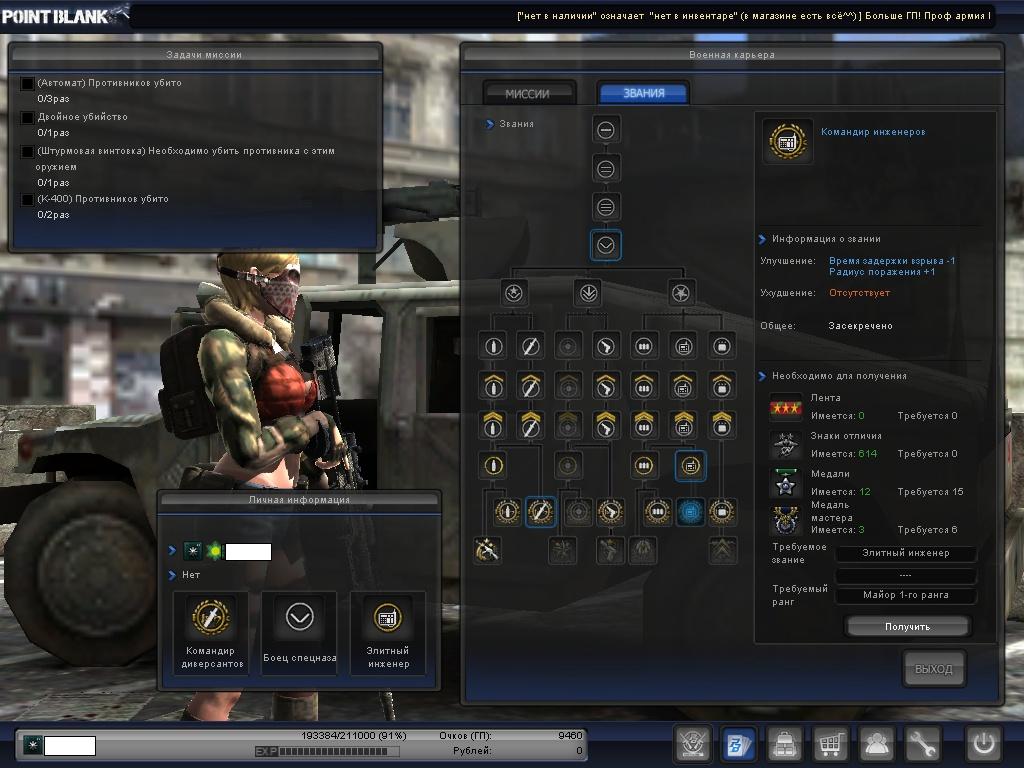The height and width of the screenshot is (768, 1024).
Task: Click the wrench settings icon
Action: [922, 745]
